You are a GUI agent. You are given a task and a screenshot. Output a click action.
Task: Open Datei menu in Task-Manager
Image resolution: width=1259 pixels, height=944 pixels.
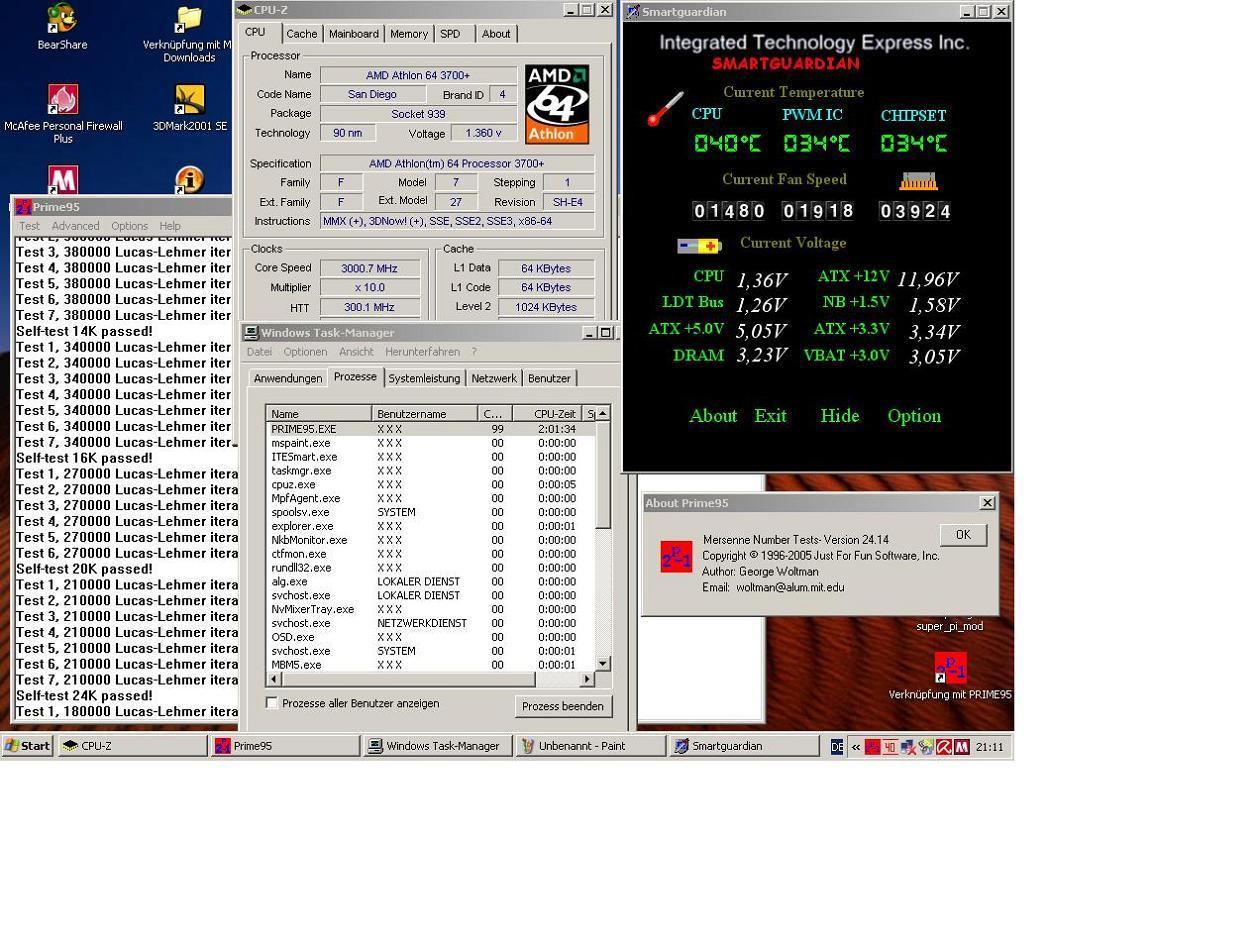tap(259, 352)
